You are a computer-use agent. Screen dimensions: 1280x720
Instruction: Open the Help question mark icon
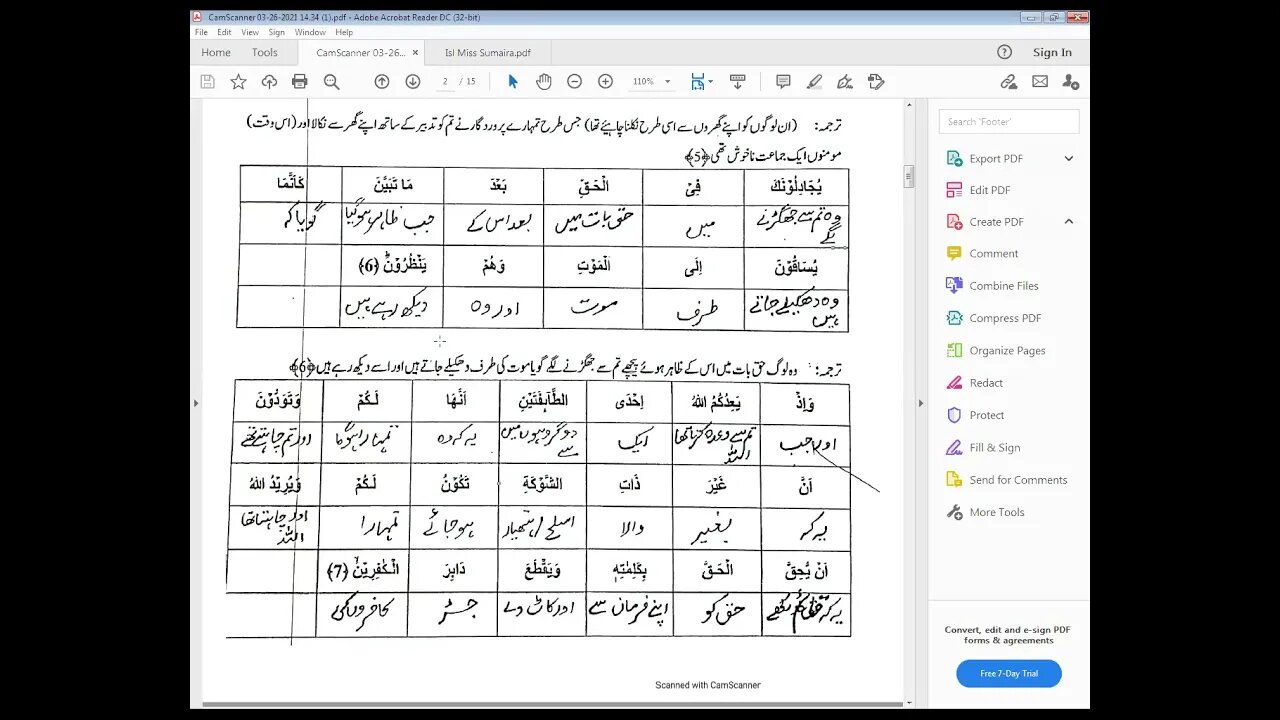tap(1005, 52)
